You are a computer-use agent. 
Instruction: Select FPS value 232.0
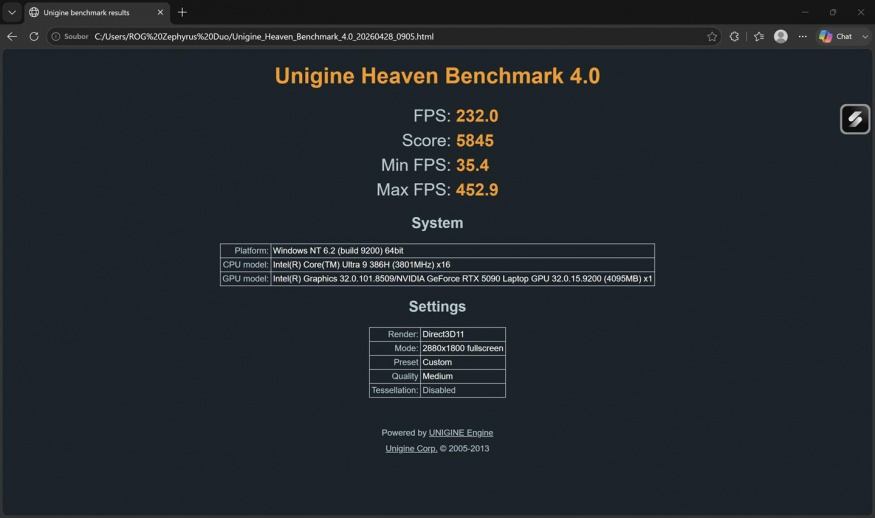[x=477, y=116]
